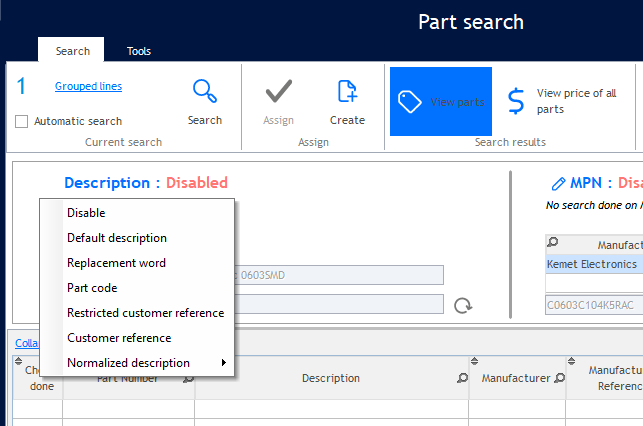Click the View parts tag button
The height and width of the screenshot is (426, 643).
[x=440, y=101]
